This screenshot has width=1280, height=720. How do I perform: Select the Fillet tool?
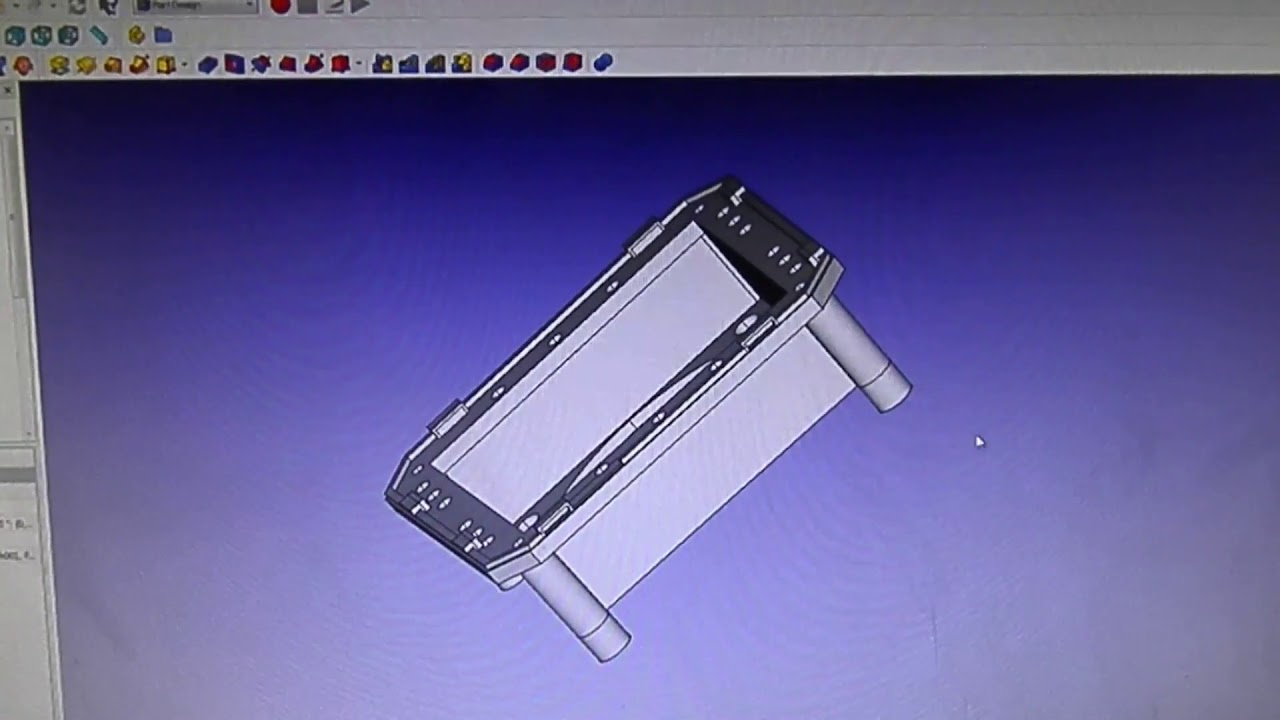click(x=493, y=64)
